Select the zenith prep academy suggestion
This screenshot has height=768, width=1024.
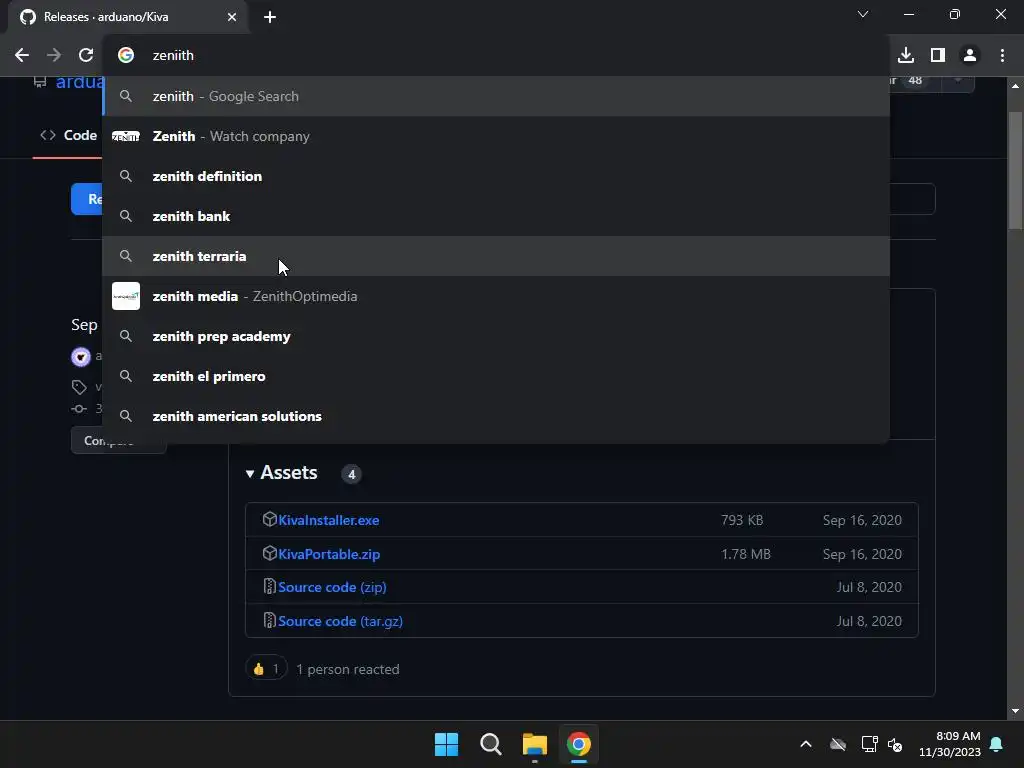496,336
